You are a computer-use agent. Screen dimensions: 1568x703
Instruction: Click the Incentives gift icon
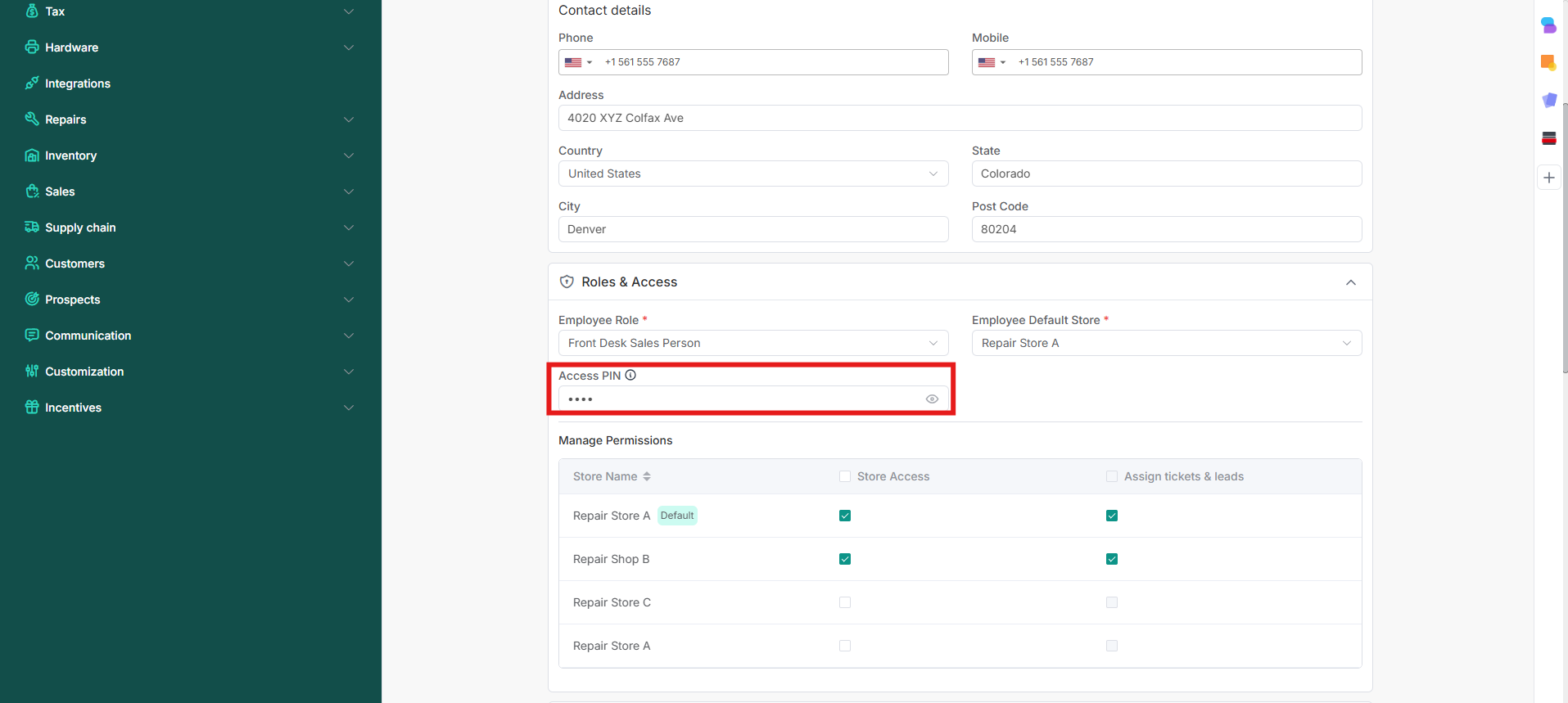(32, 407)
